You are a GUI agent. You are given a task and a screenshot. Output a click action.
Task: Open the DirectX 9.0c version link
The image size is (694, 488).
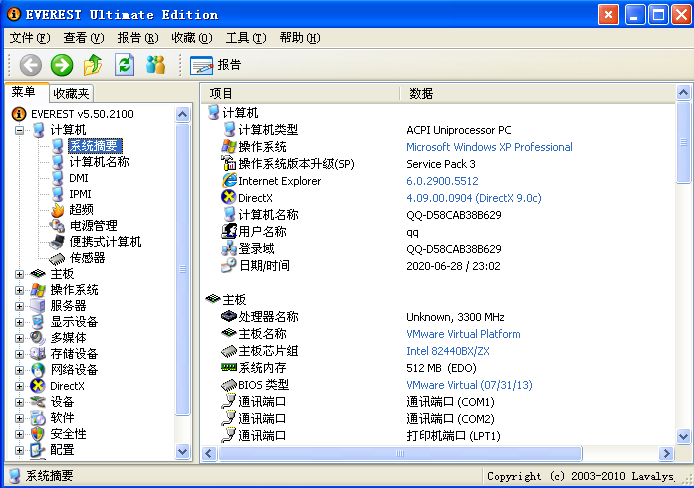pyautogui.click(x=474, y=198)
